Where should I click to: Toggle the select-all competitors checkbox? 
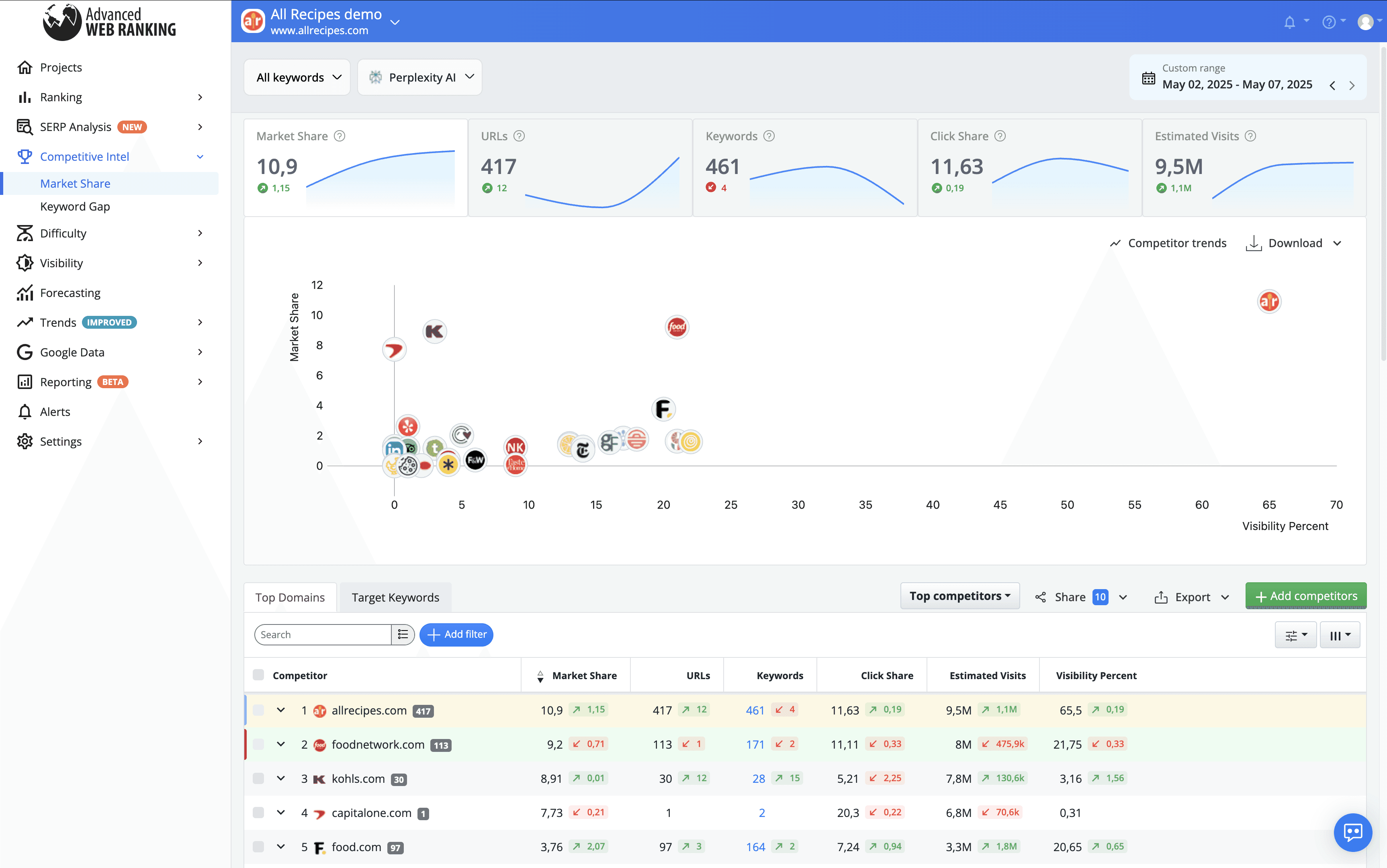[258, 675]
